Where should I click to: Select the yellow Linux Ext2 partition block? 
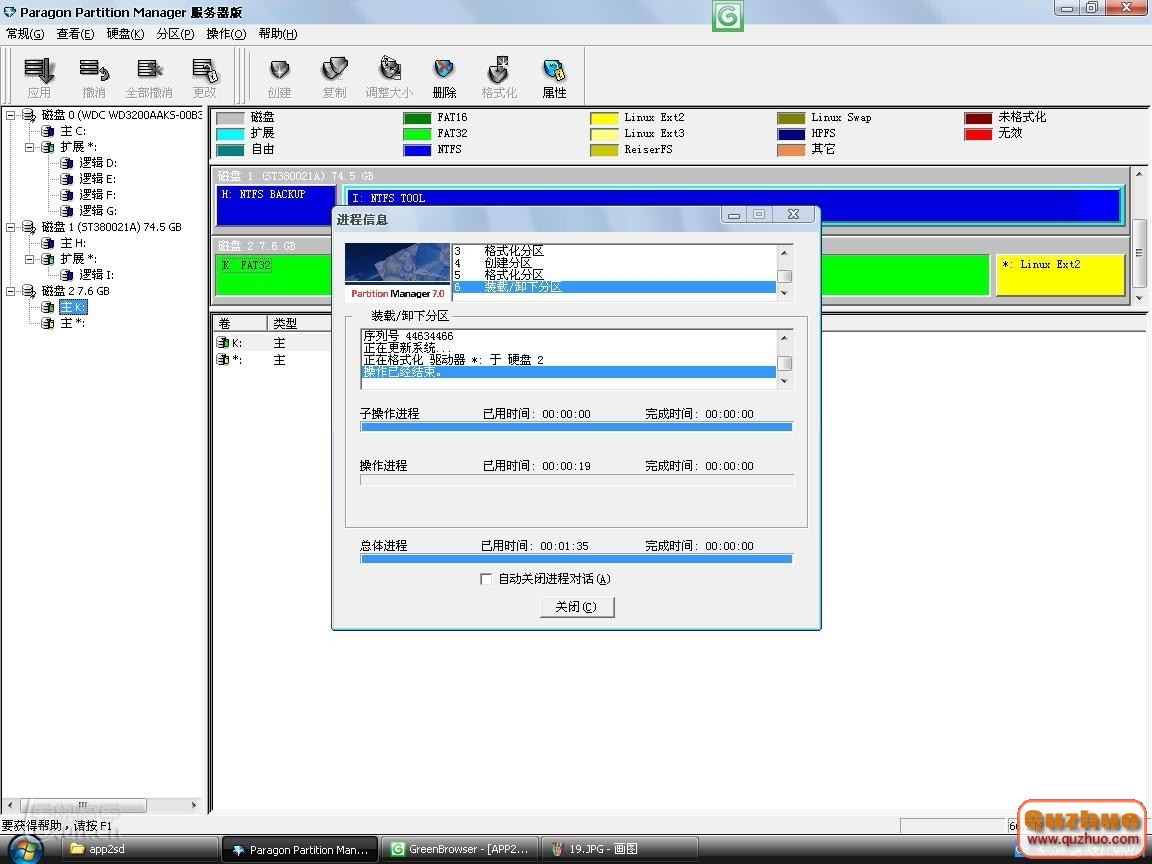[1060, 275]
